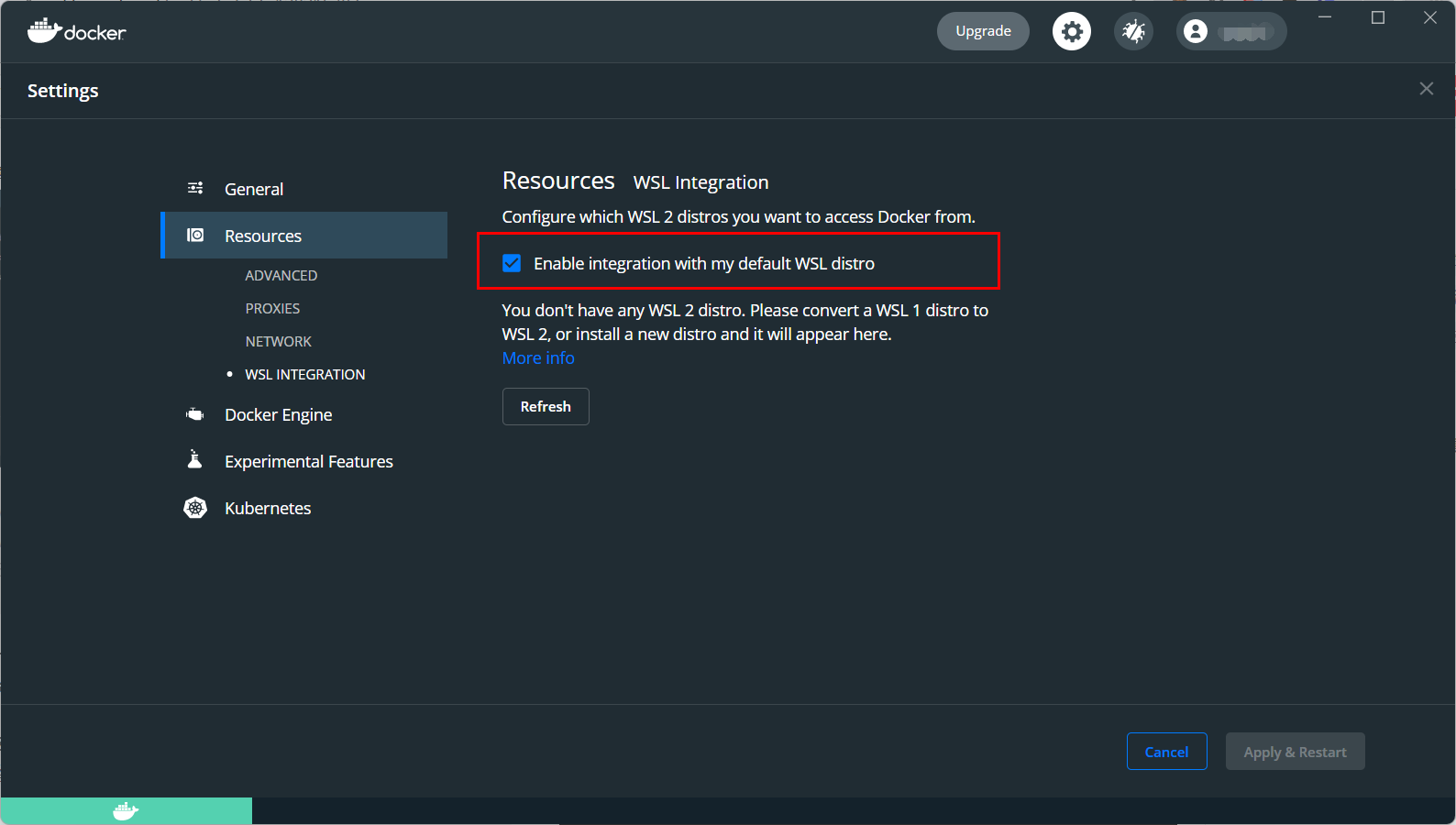
Task: Close the Docker Desktop window
Action: coord(1430,17)
